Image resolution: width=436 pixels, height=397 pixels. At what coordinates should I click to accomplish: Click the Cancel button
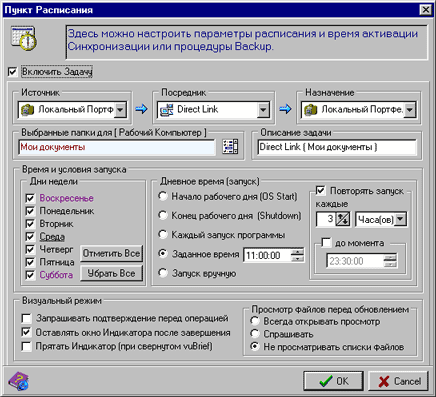click(398, 381)
